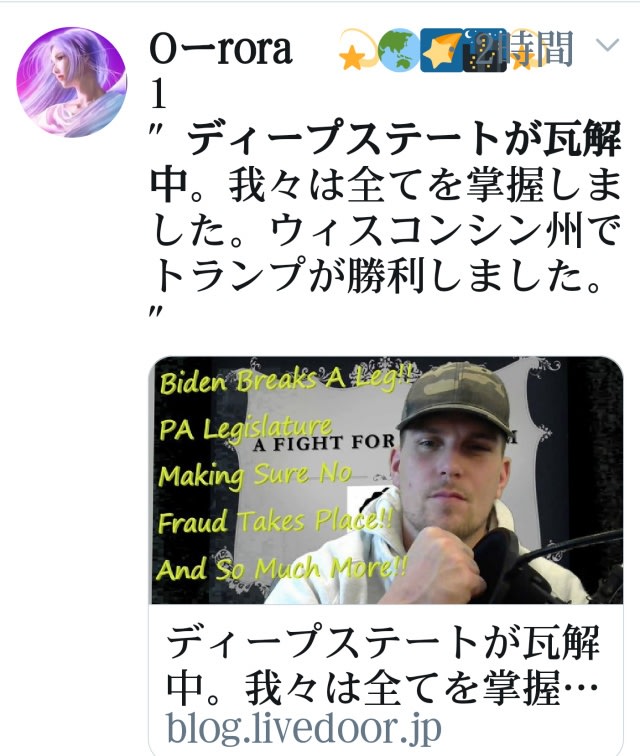Click the Fraud Takes Place caption
The height and width of the screenshot is (756, 640).
coord(276,521)
